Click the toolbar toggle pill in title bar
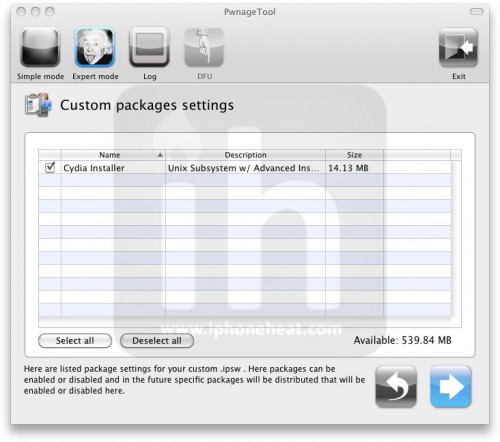 click(477, 12)
